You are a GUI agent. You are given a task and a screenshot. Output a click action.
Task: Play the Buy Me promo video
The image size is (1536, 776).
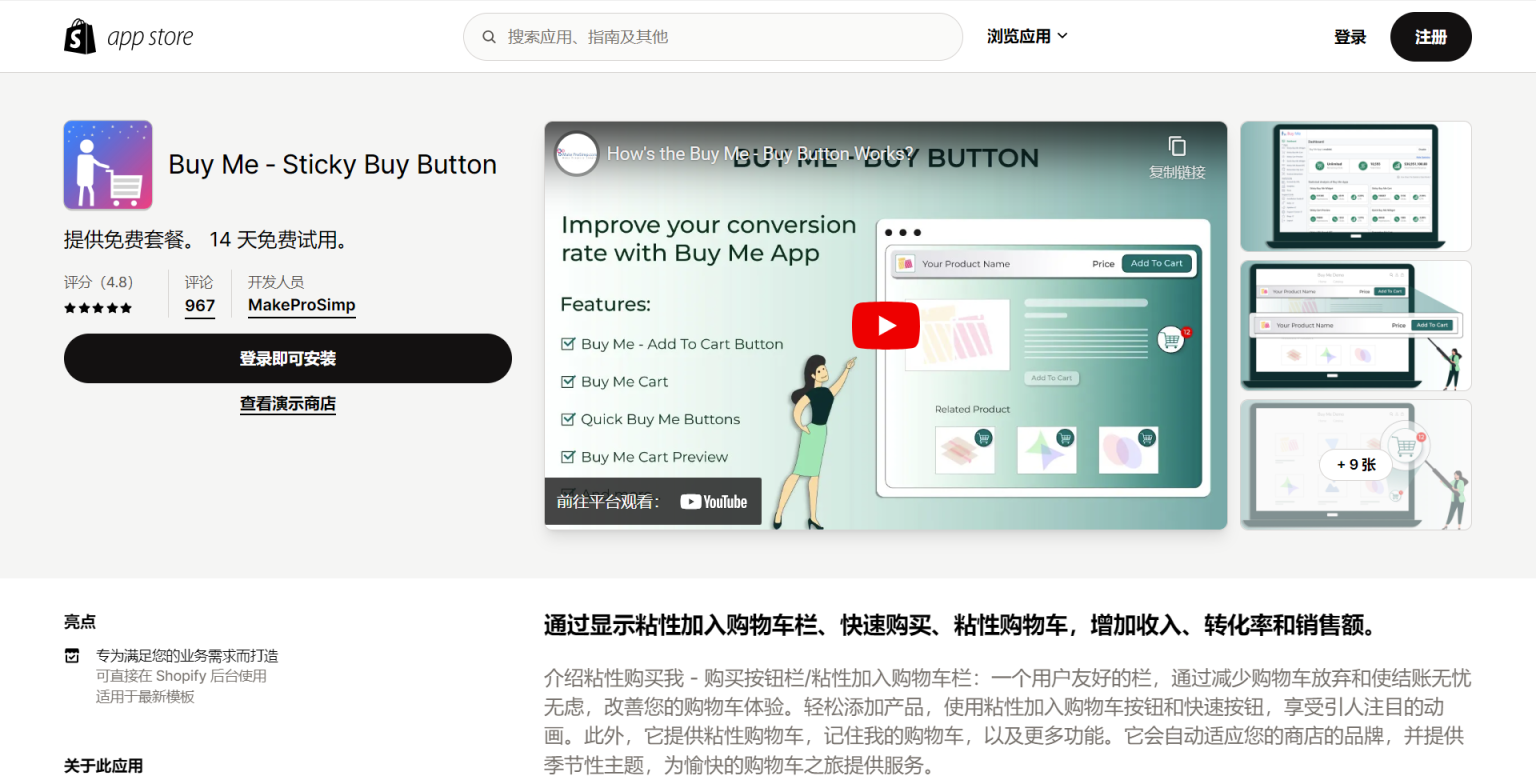[885, 325]
